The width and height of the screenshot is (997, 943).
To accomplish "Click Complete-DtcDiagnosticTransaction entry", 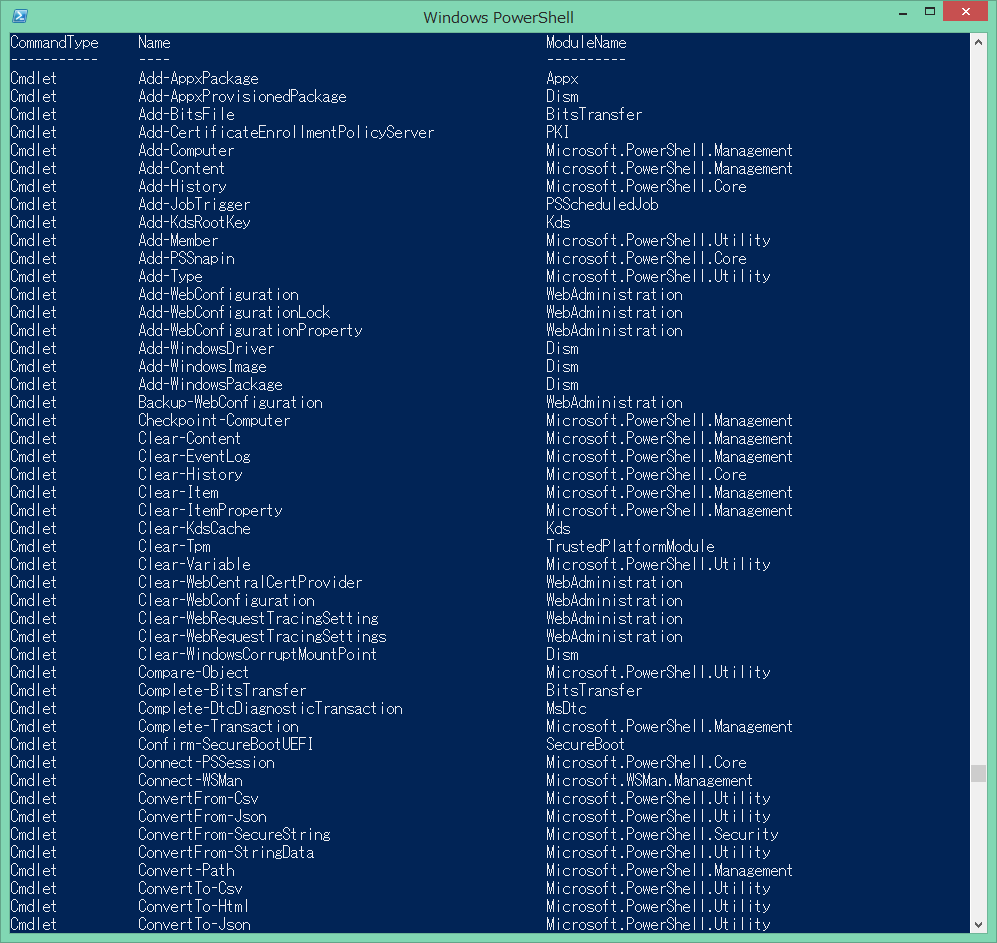I will point(270,708).
